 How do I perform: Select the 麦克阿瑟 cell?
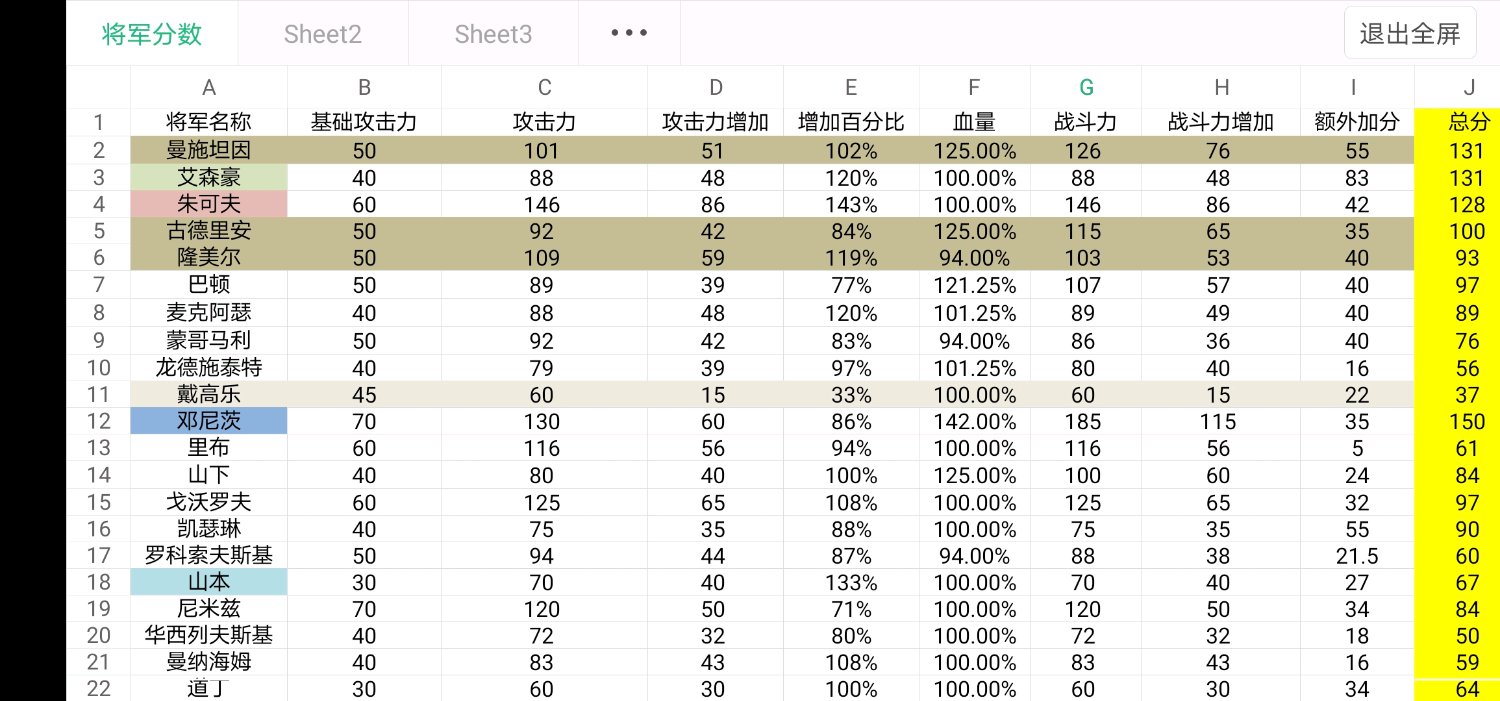coord(209,312)
